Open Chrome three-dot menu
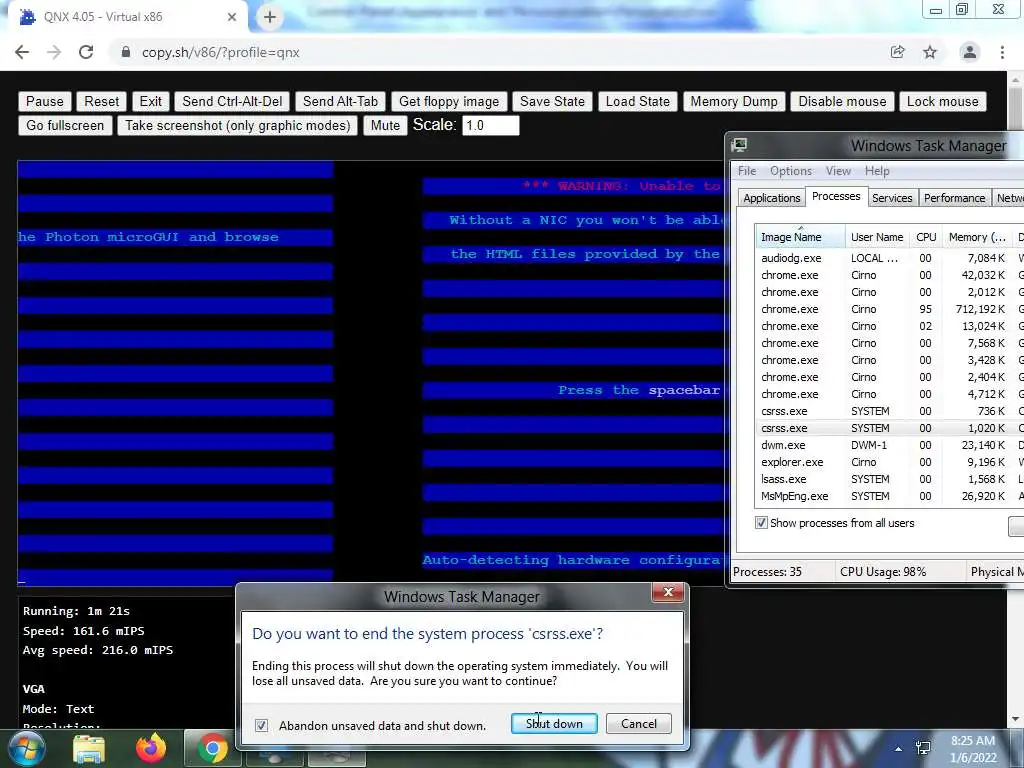 pos(1002,52)
